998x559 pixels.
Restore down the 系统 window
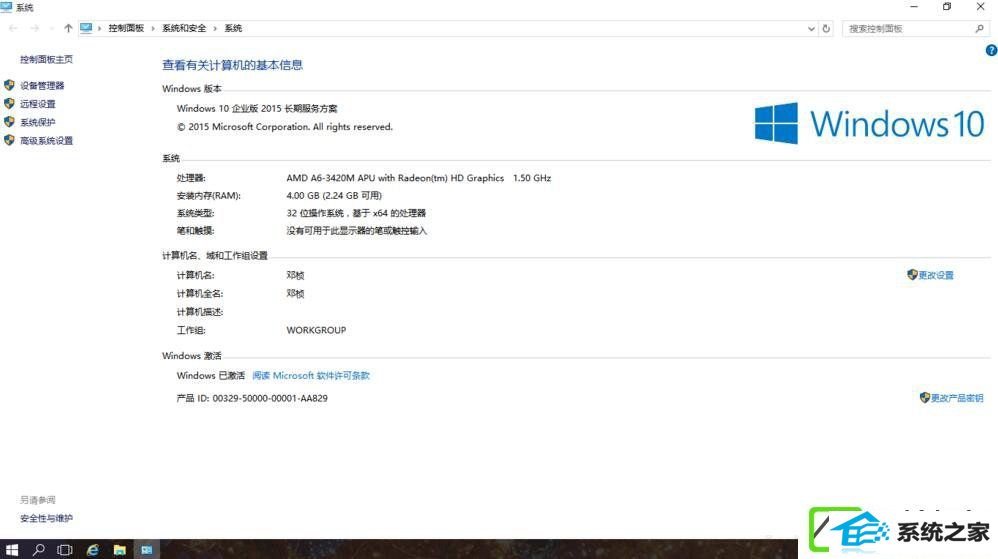click(x=947, y=7)
